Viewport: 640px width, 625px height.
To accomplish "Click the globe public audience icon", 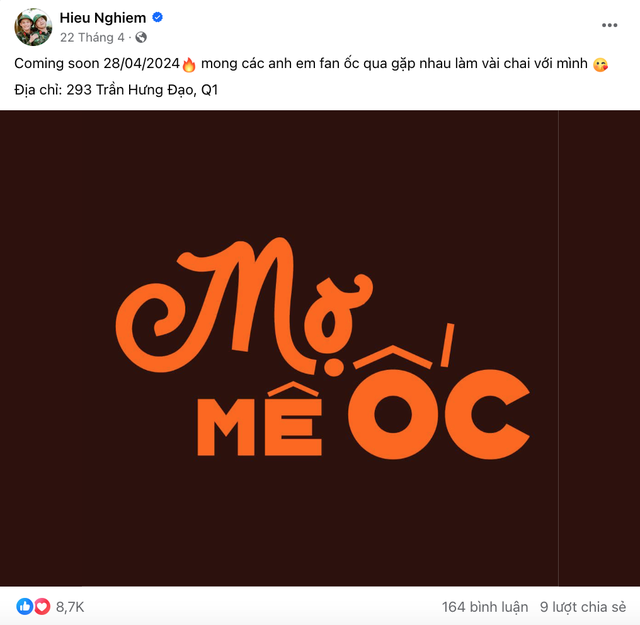I will click(141, 38).
